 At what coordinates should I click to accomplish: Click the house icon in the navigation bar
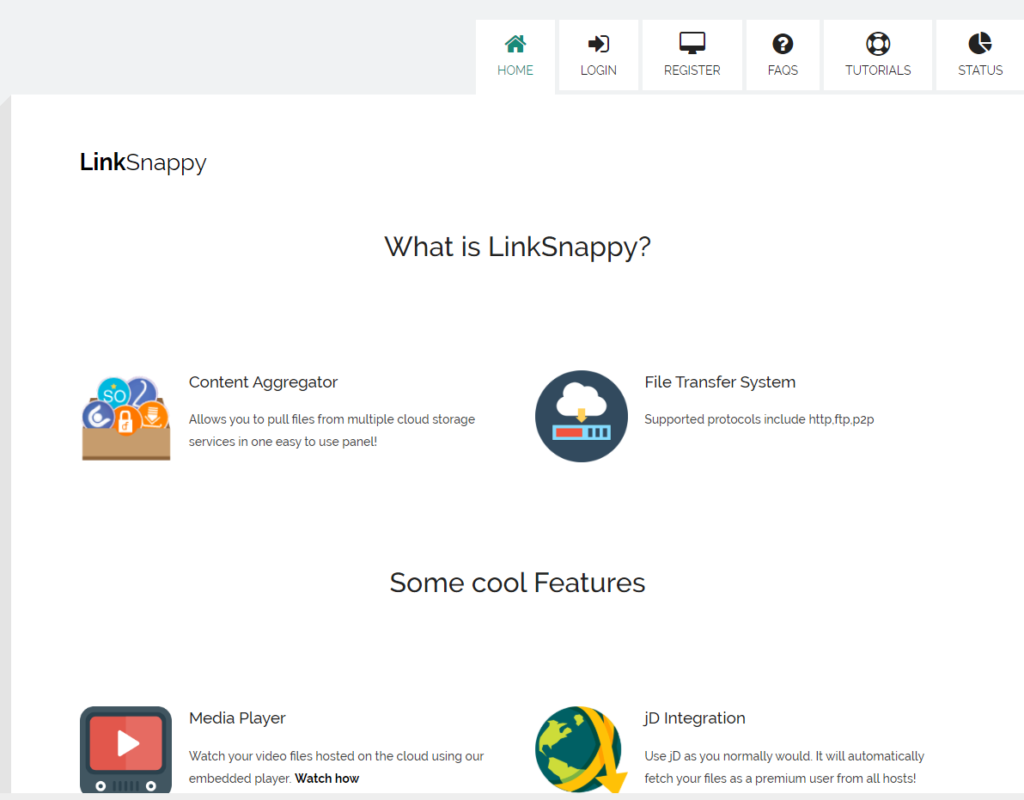pyautogui.click(x=515, y=44)
